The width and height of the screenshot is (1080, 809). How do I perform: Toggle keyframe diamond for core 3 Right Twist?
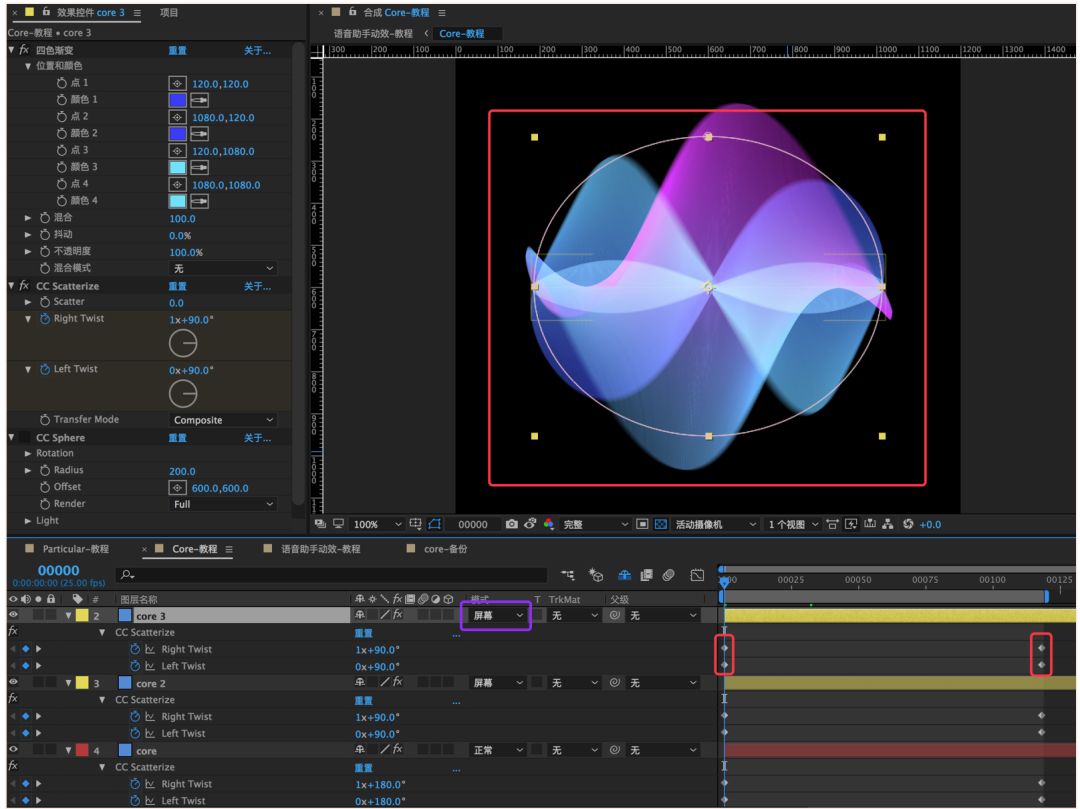click(x=25, y=649)
